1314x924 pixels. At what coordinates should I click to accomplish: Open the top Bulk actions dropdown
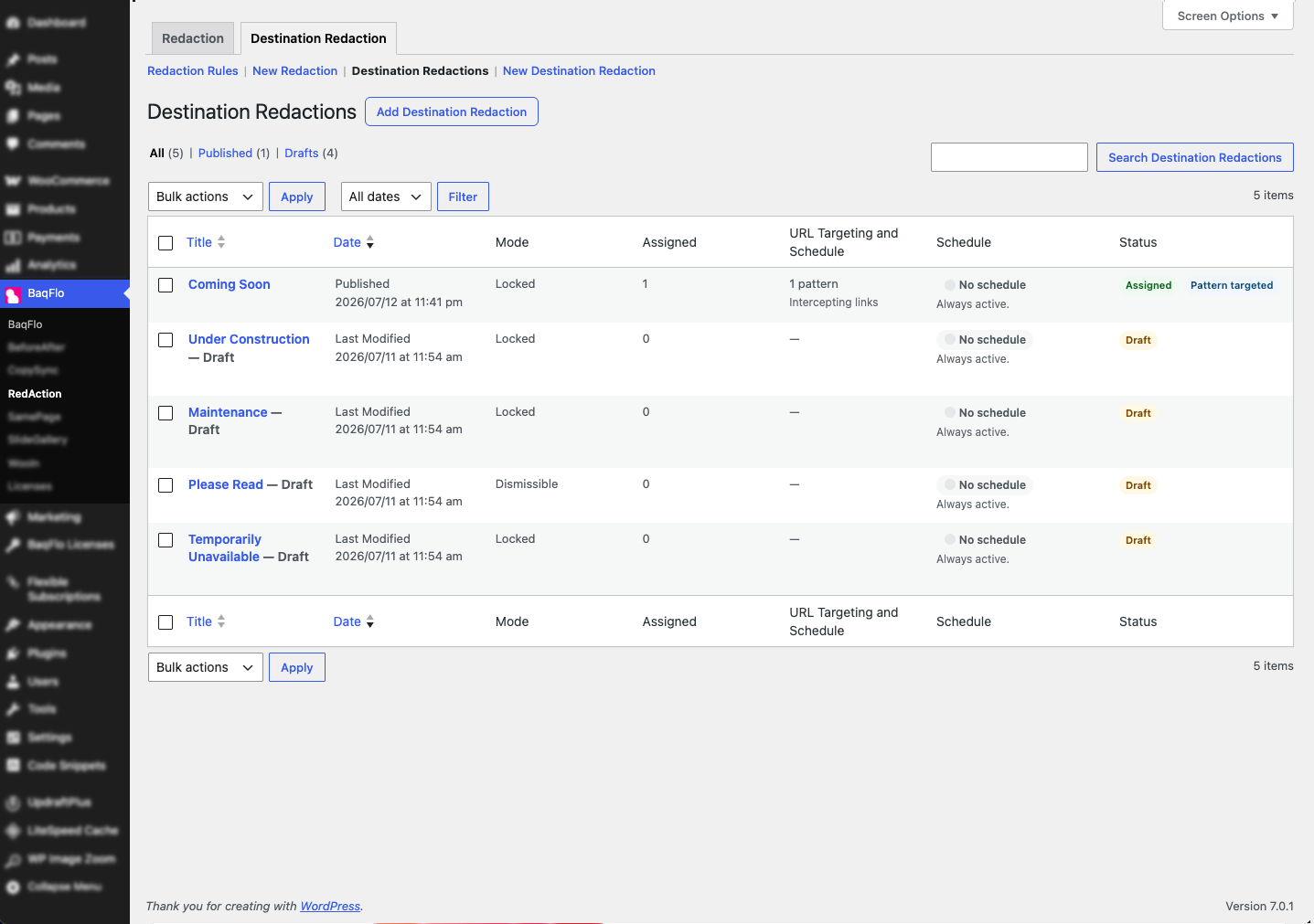pos(206,196)
